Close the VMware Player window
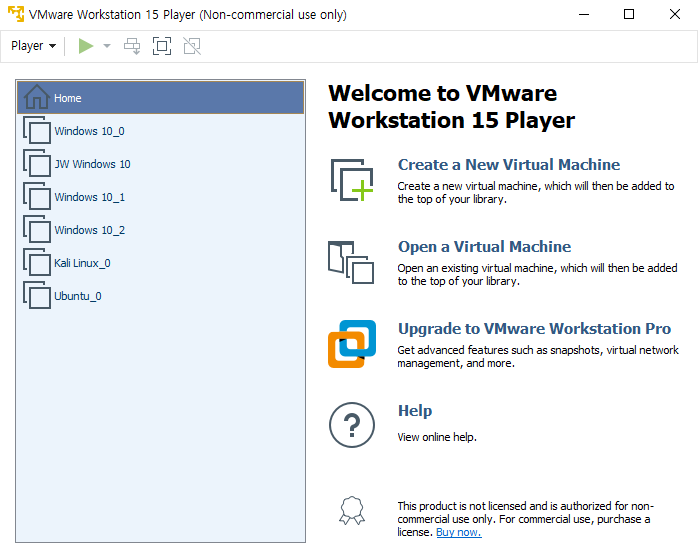Screen dimensions: 698x559 [675, 14]
